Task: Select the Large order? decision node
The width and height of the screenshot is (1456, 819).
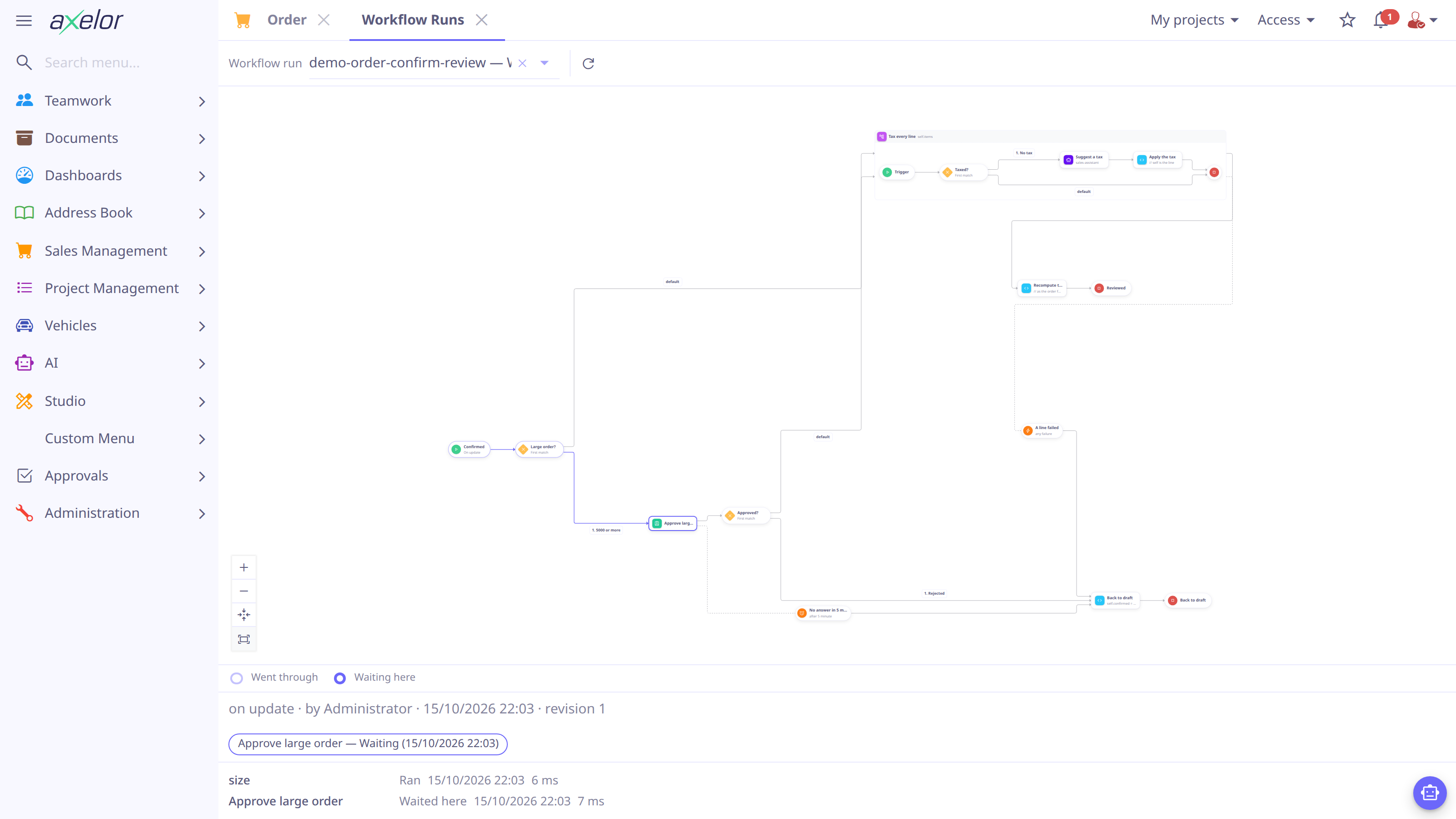Action: [x=539, y=450]
